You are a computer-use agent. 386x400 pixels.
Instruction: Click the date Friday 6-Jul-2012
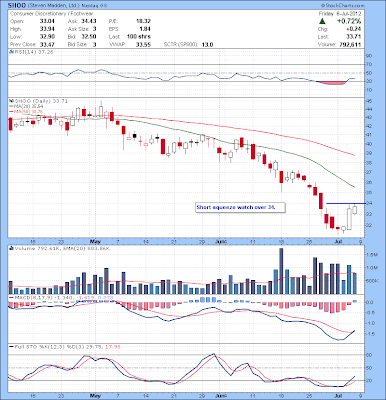pyautogui.click(x=340, y=14)
